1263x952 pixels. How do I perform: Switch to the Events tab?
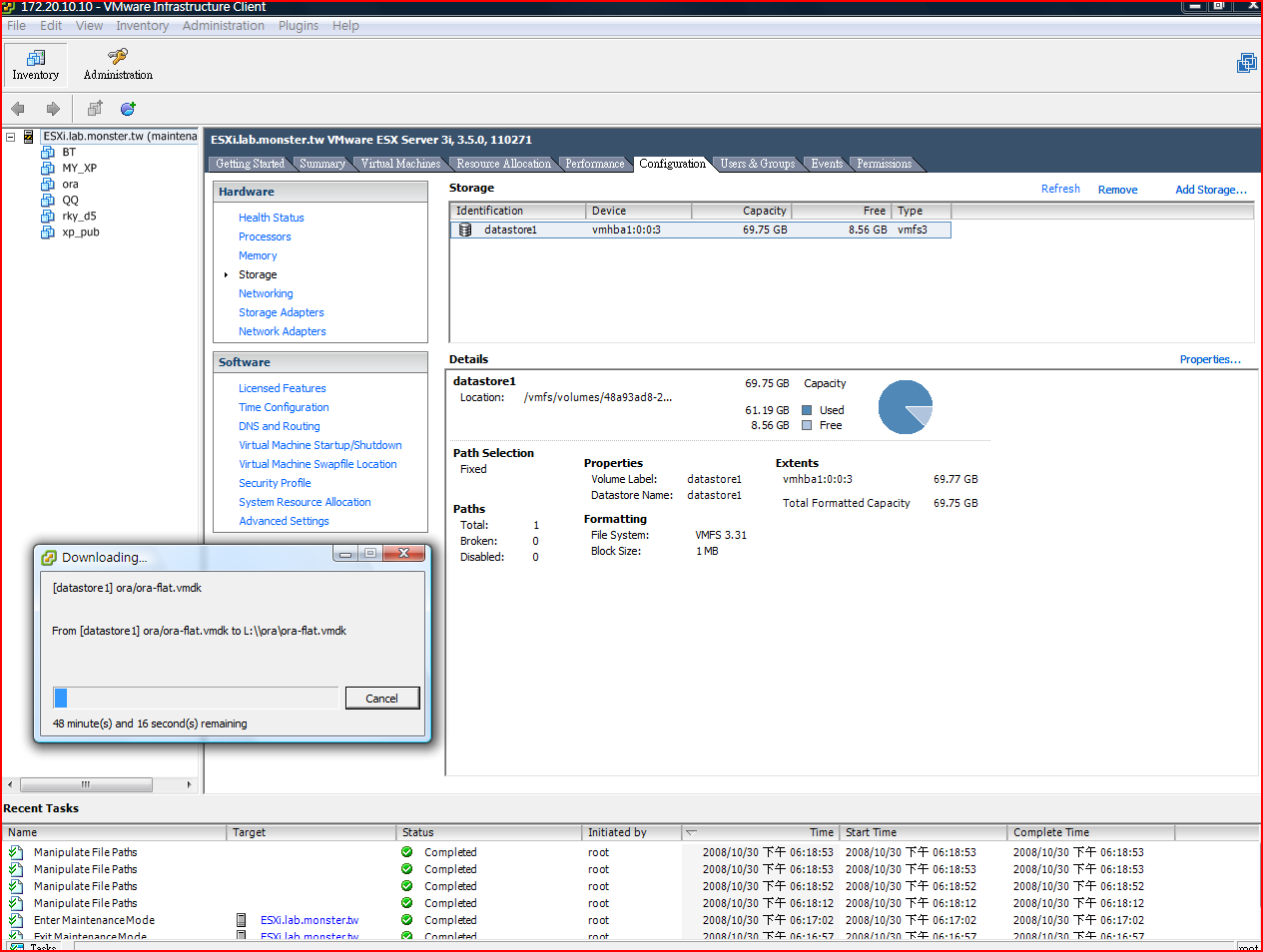click(827, 164)
